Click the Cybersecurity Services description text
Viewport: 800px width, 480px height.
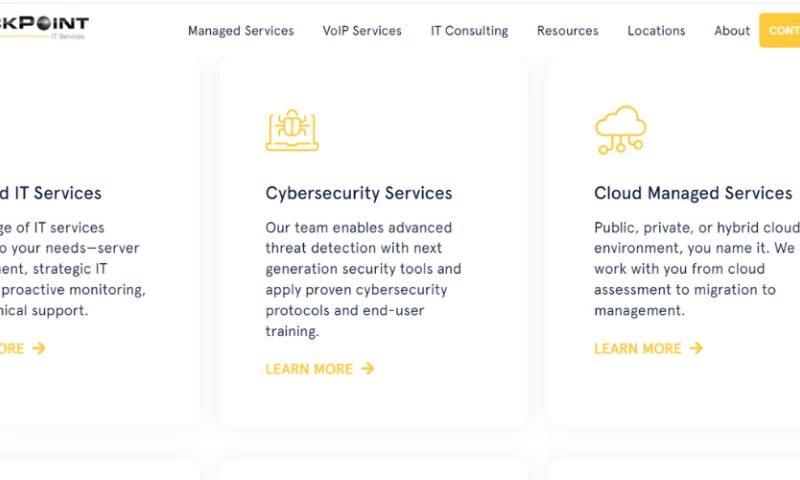pos(363,279)
